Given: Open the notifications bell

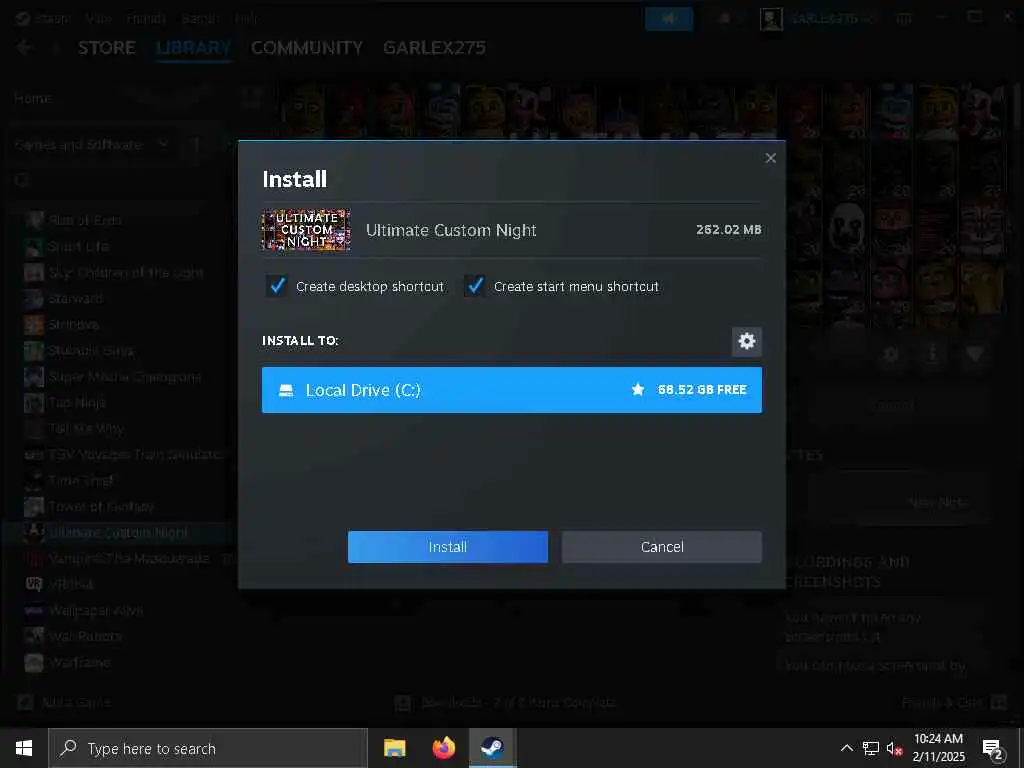Looking at the screenshot, I should pyautogui.click(x=724, y=18).
